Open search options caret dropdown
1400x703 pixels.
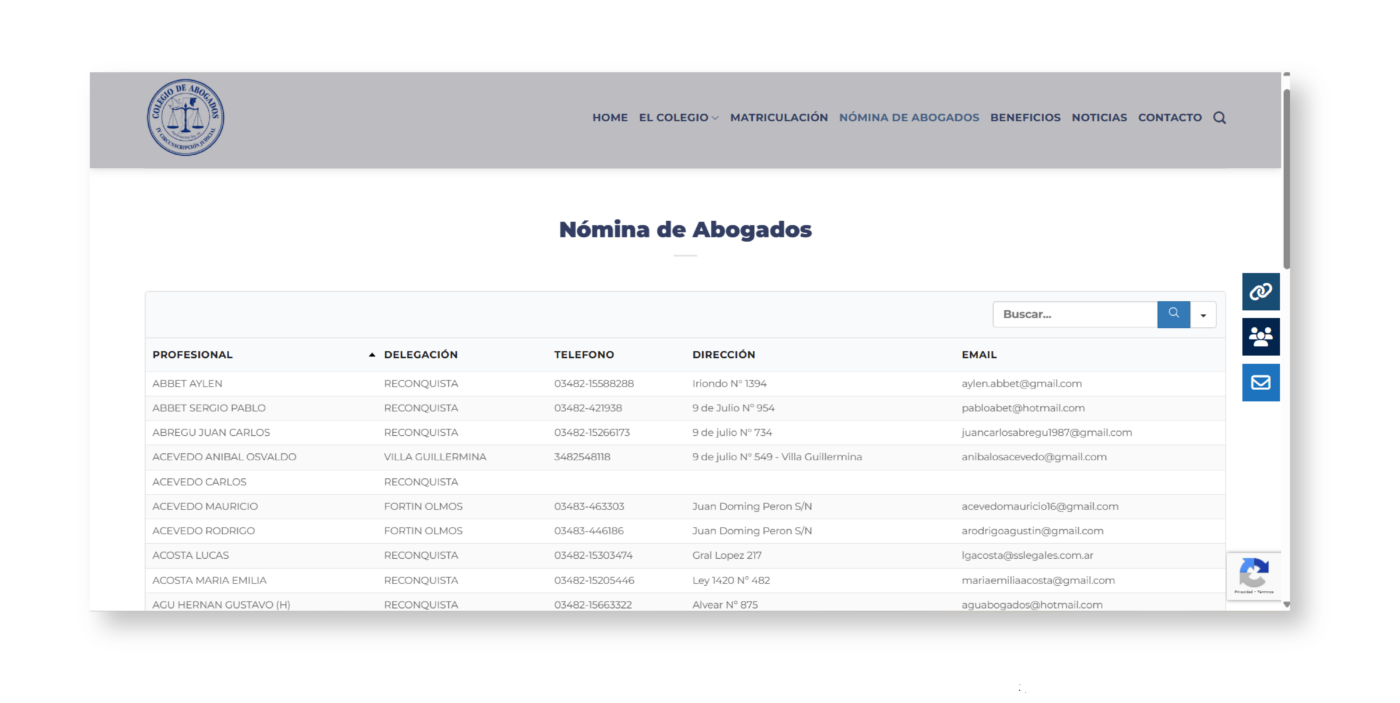click(1203, 315)
